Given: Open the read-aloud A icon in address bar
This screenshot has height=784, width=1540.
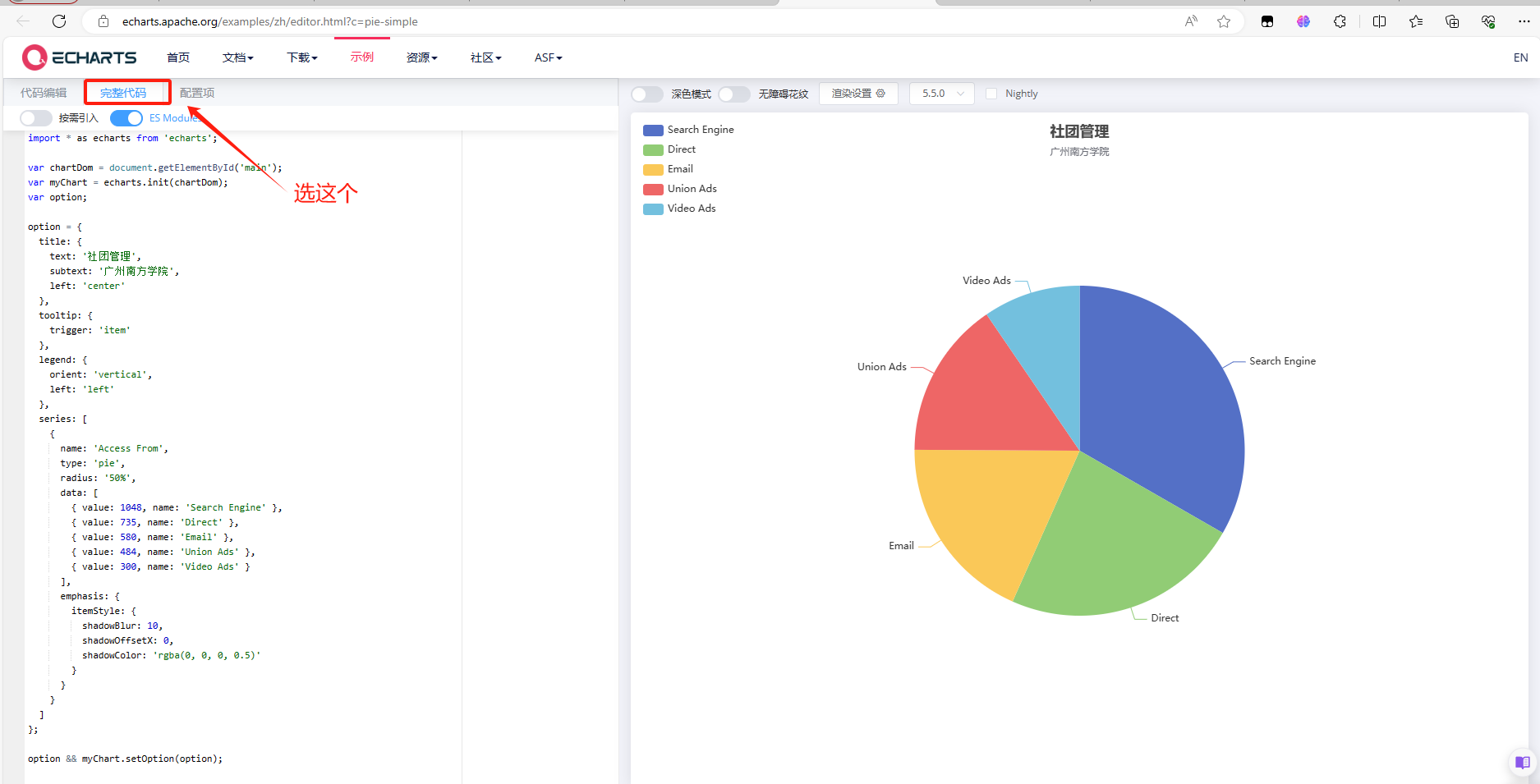Looking at the screenshot, I should [1190, 21].
